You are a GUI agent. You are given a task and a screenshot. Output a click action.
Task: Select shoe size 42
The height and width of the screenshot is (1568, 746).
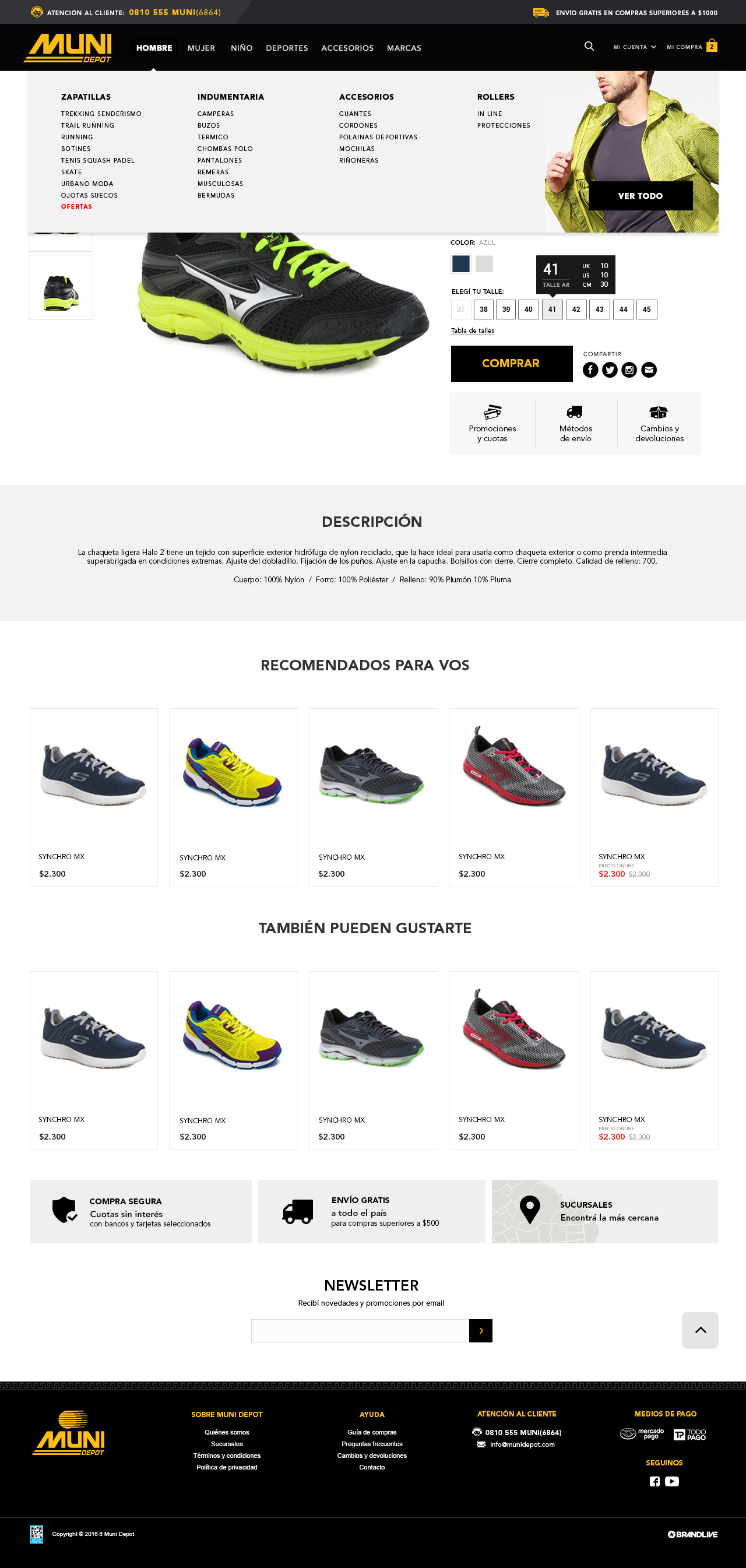point(576,309)
